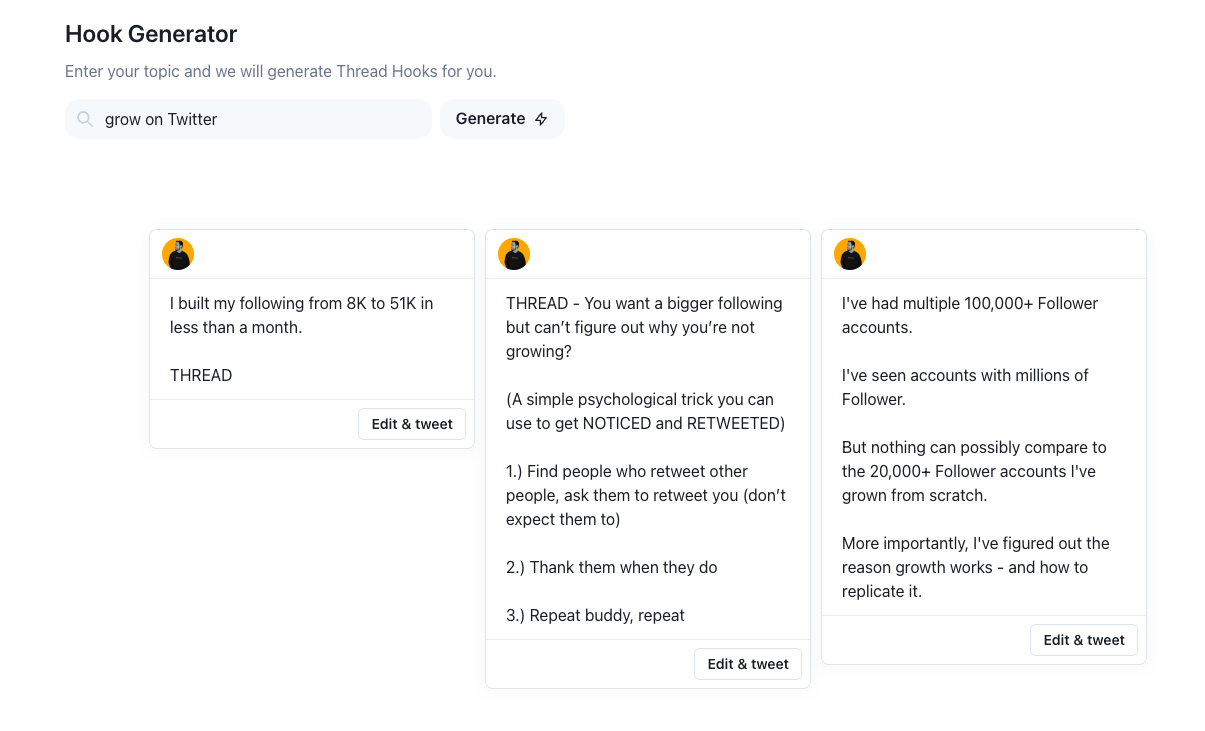Select the text "grow on Twitter" in the search box
1205x731 pixels.
(161, 119)
